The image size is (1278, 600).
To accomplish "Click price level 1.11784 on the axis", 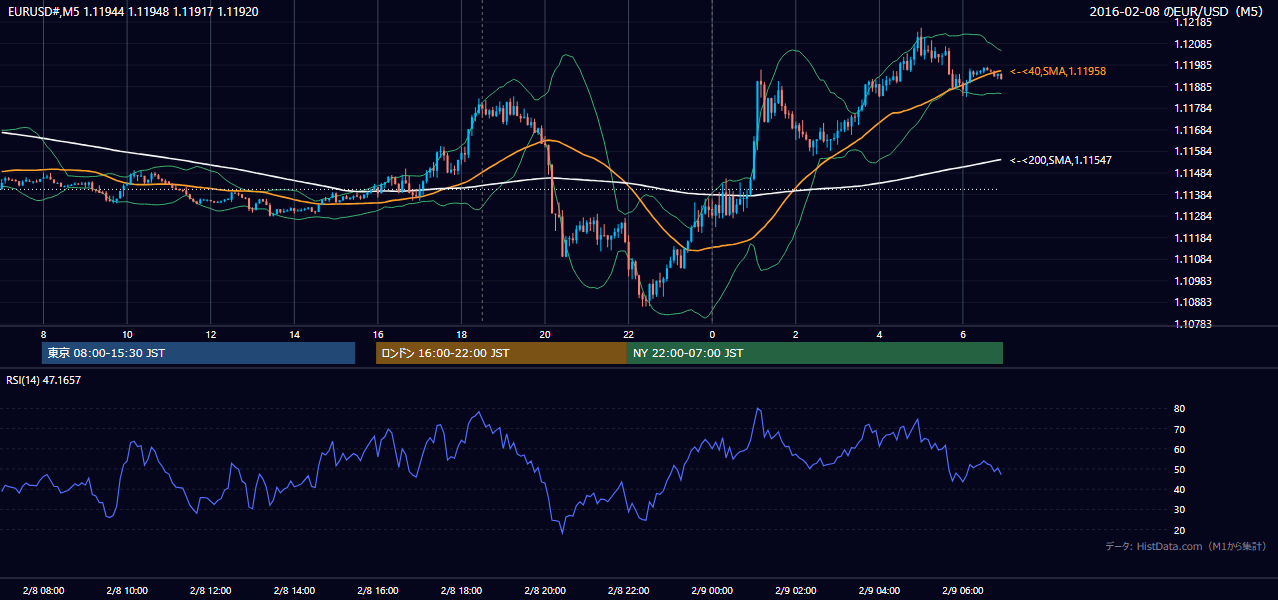I will click(1193, 108).
